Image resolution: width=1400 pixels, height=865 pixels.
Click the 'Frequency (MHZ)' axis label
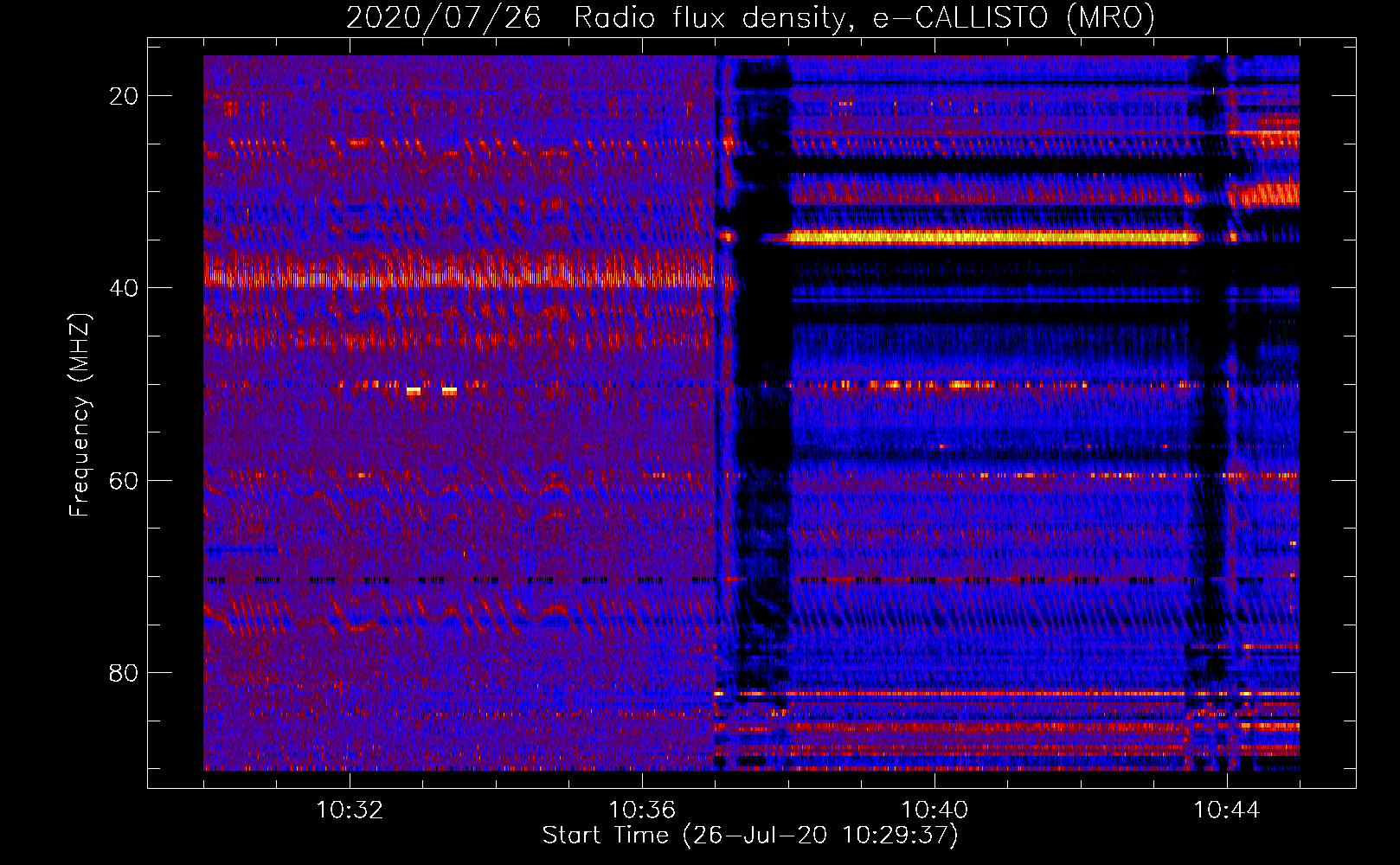coord(80,415)
